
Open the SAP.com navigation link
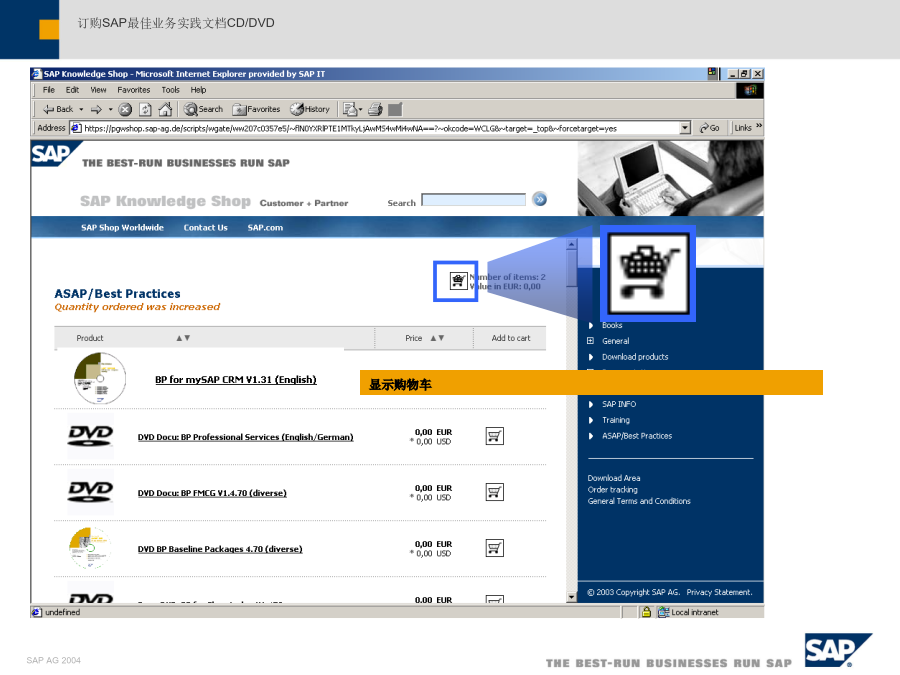pyautogui.click(x=265, y=228)
